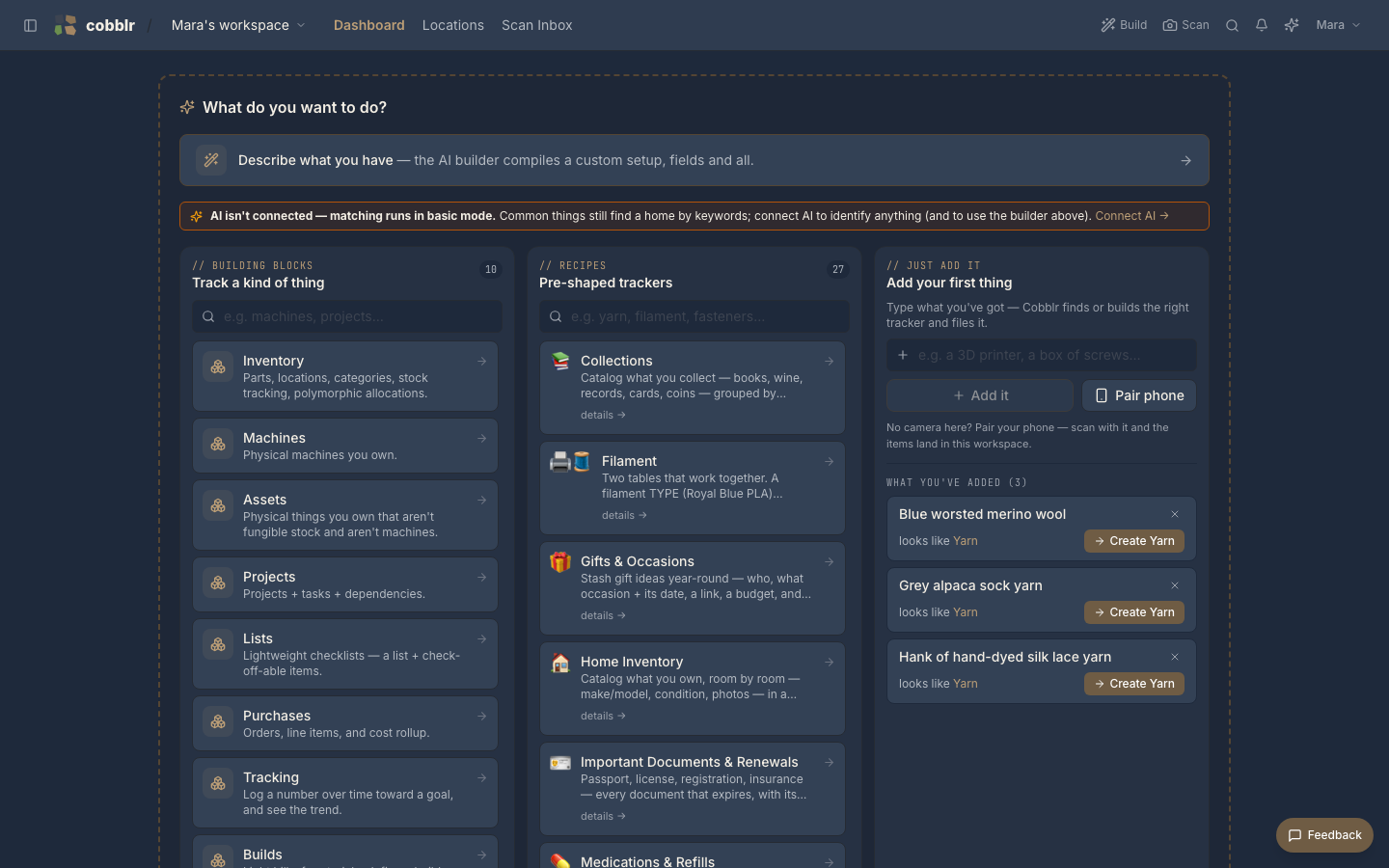
Task: Click the arrow on the AI builder banner
Action: pos(1186,161)
